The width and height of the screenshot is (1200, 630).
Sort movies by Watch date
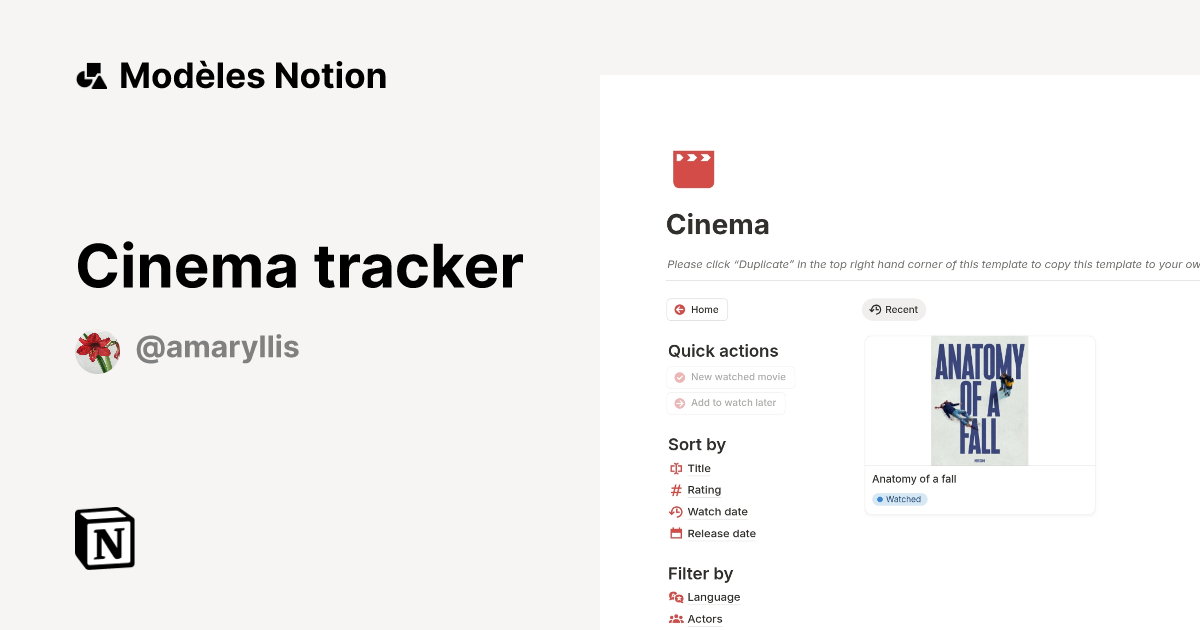click(x=716, y=511)
